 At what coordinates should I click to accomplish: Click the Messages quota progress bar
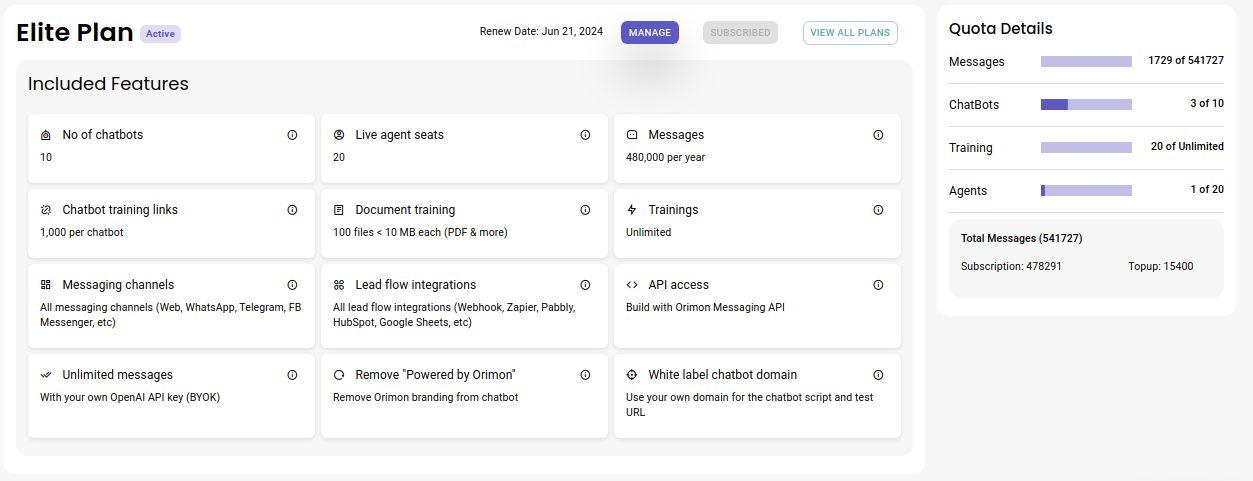1086,61
